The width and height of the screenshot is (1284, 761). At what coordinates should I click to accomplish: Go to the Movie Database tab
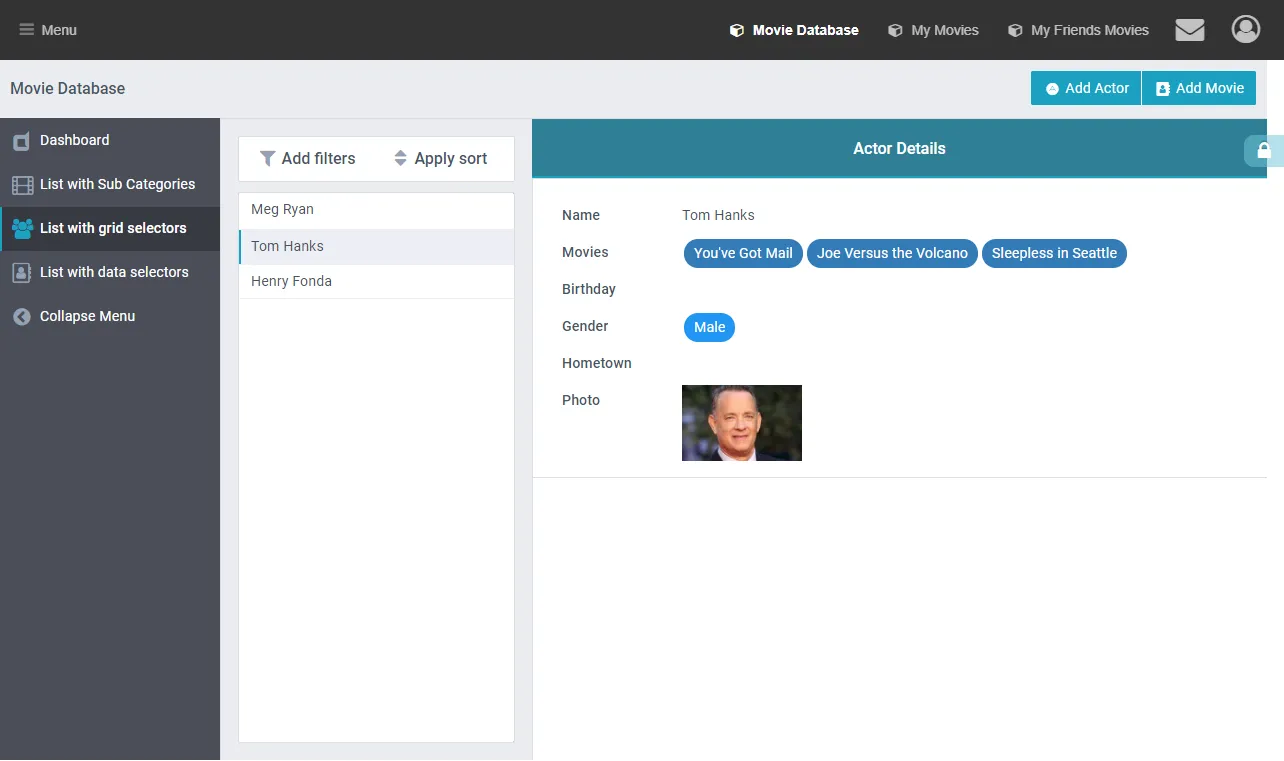coord(794,30)
